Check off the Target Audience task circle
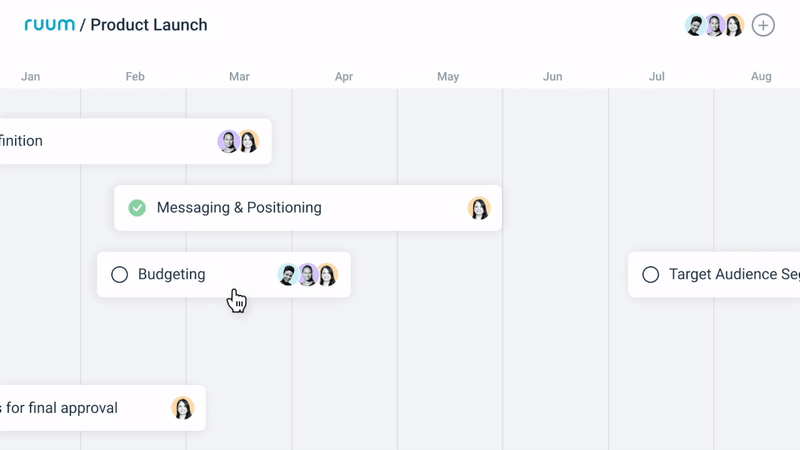 tap(650, 274)
